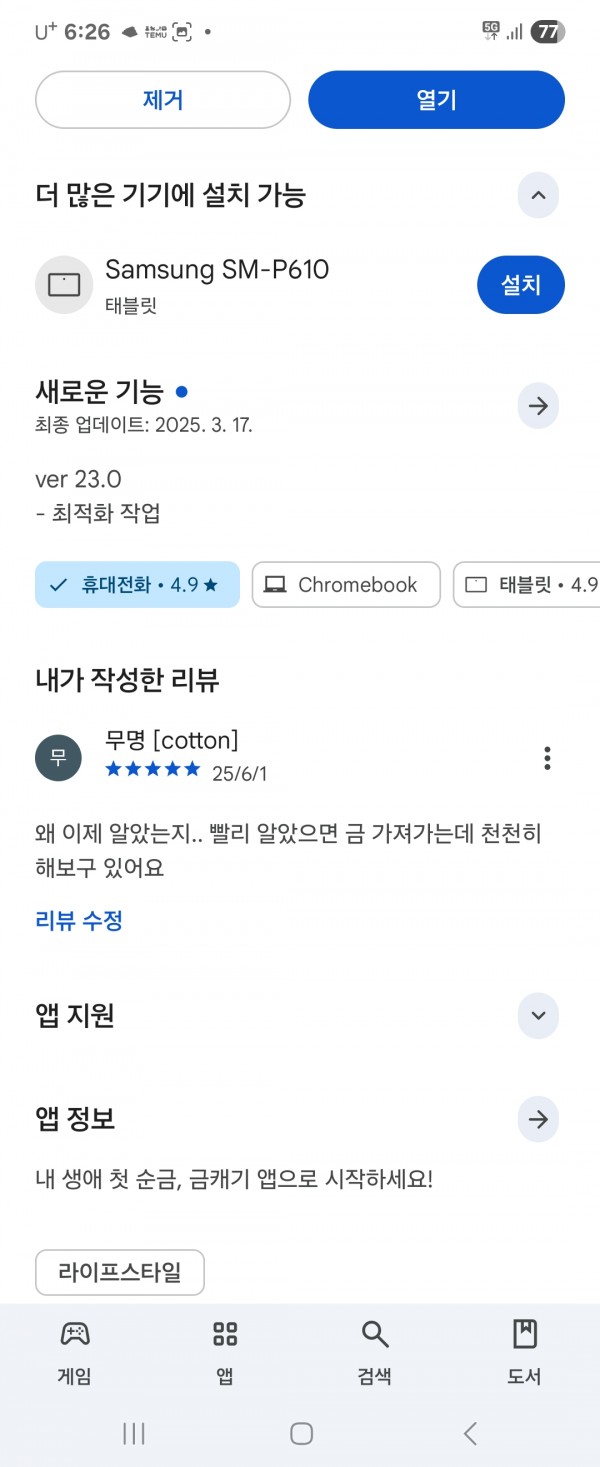Collapse the 더 많은 기기에 설치 가능 section
Viewport: 600px width, 1467px height.
538,195
